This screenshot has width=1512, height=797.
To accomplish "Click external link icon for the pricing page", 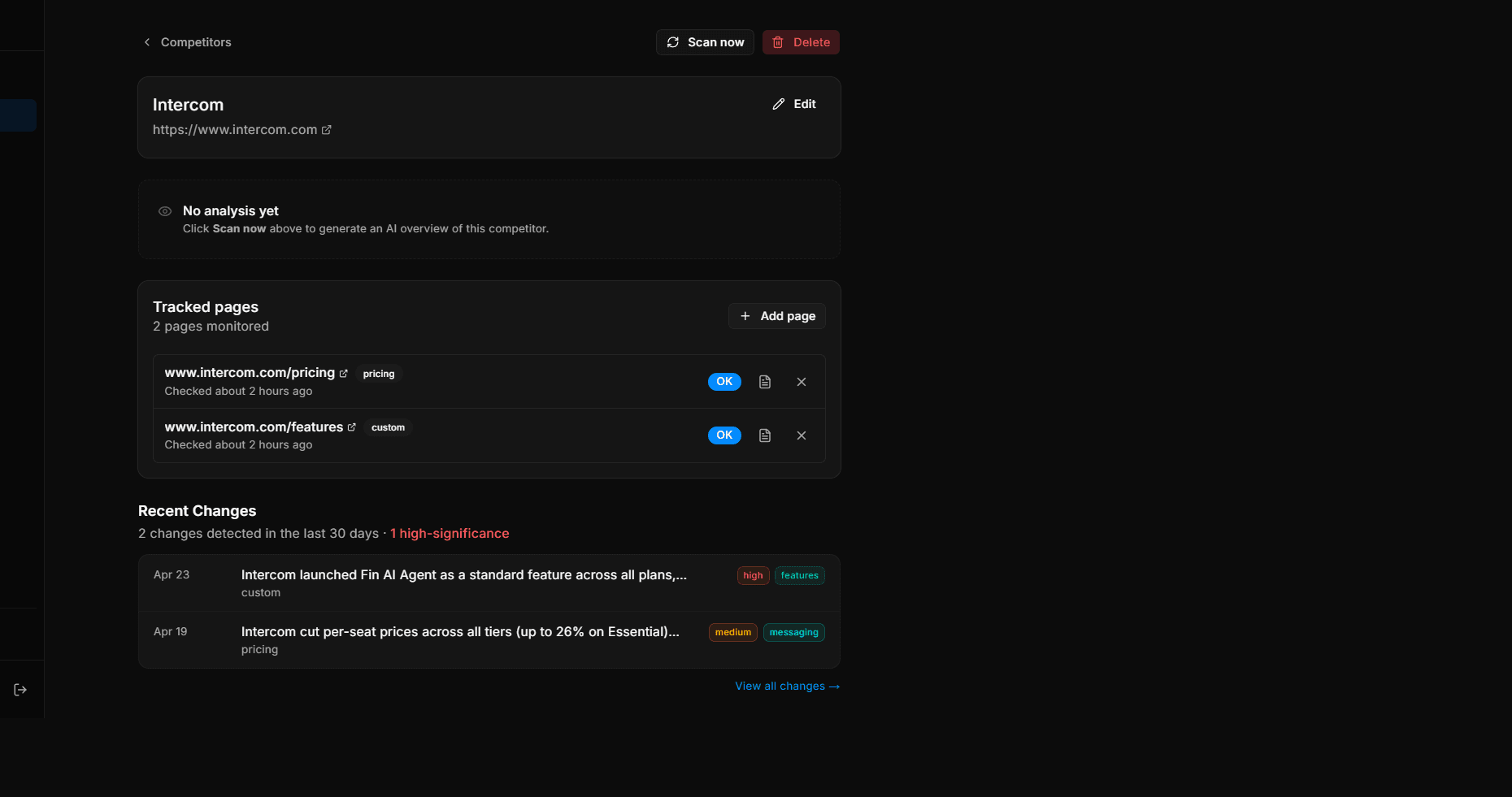I will click(343, 374).
